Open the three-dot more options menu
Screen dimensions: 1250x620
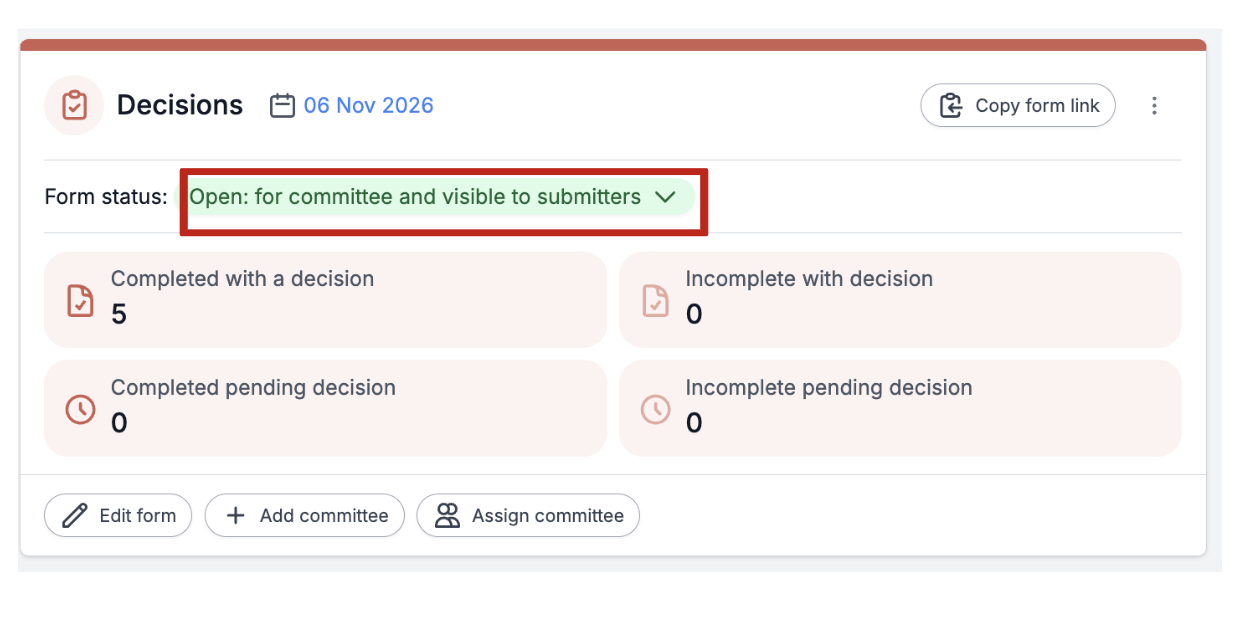(1154, 105)
